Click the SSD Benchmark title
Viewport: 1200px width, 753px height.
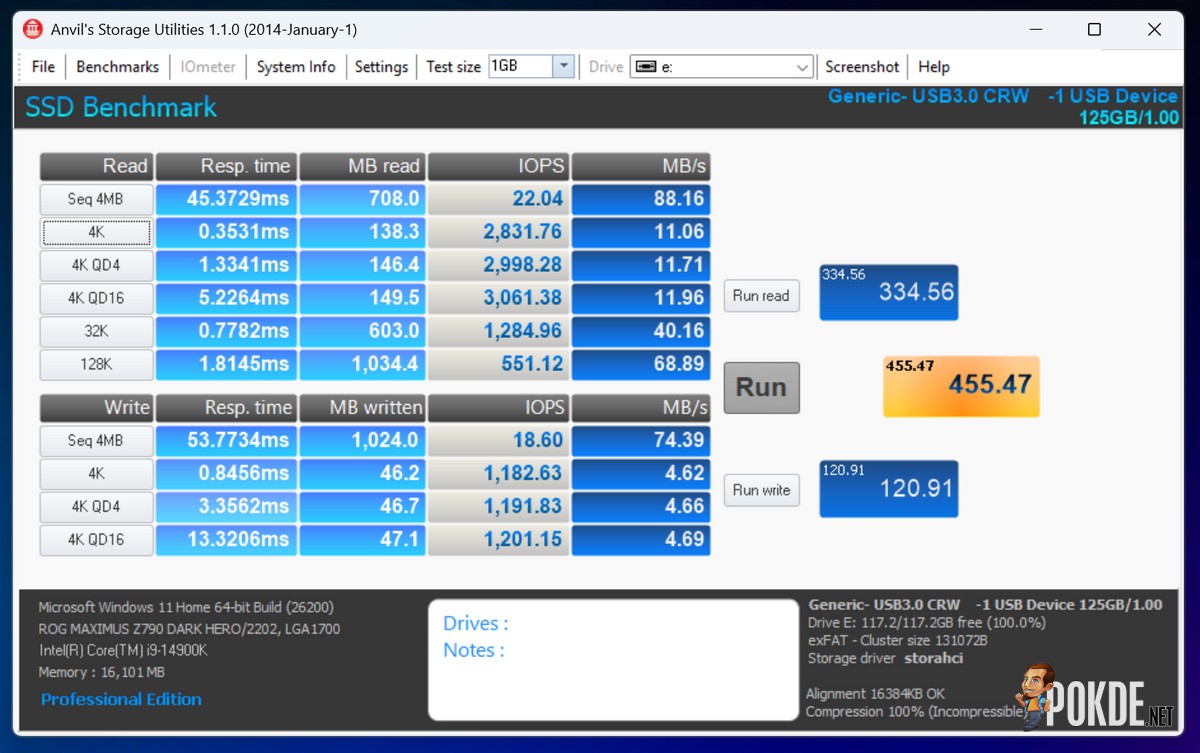coord(121,108)
